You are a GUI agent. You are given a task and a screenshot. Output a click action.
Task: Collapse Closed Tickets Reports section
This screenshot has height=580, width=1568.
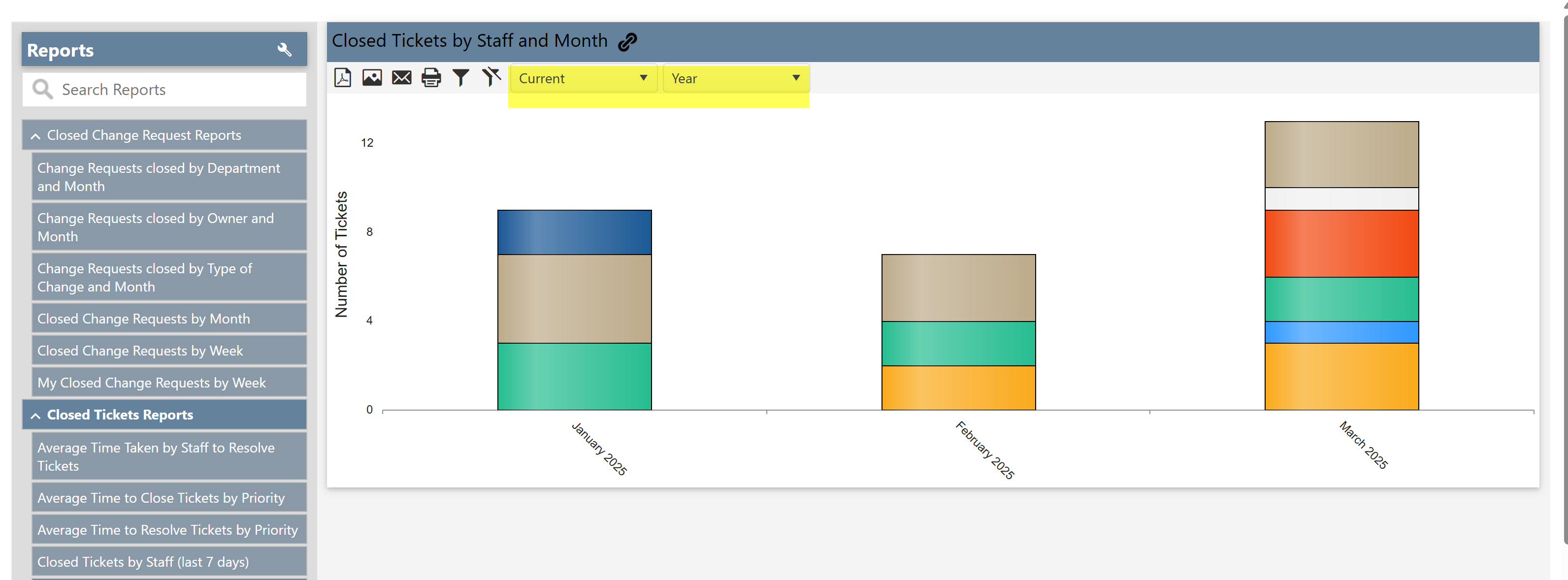[35, 416]
